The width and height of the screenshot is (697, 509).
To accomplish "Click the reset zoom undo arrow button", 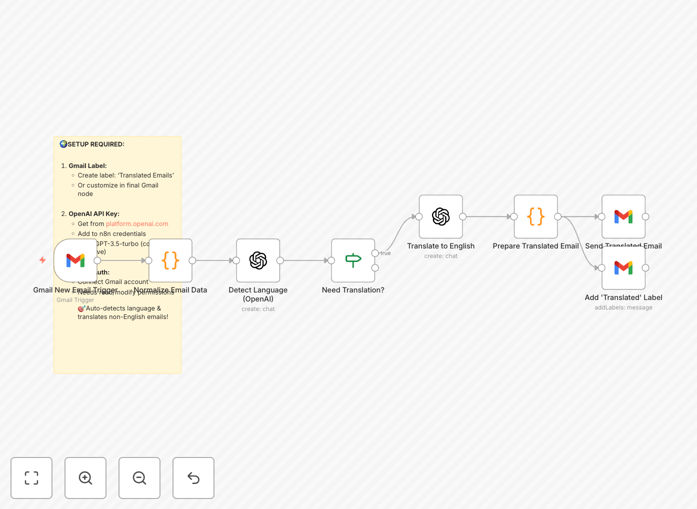I will point(193,478).
